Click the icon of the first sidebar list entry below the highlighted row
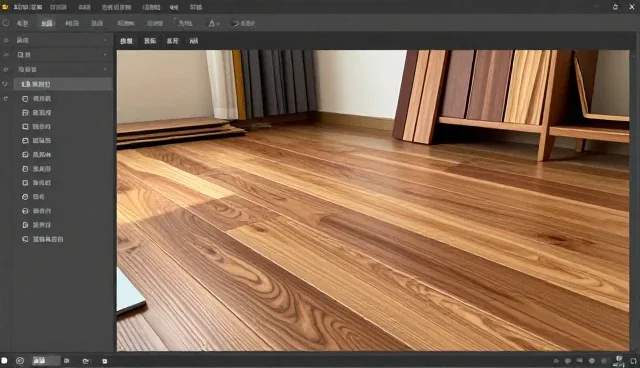 pos(25,99)
